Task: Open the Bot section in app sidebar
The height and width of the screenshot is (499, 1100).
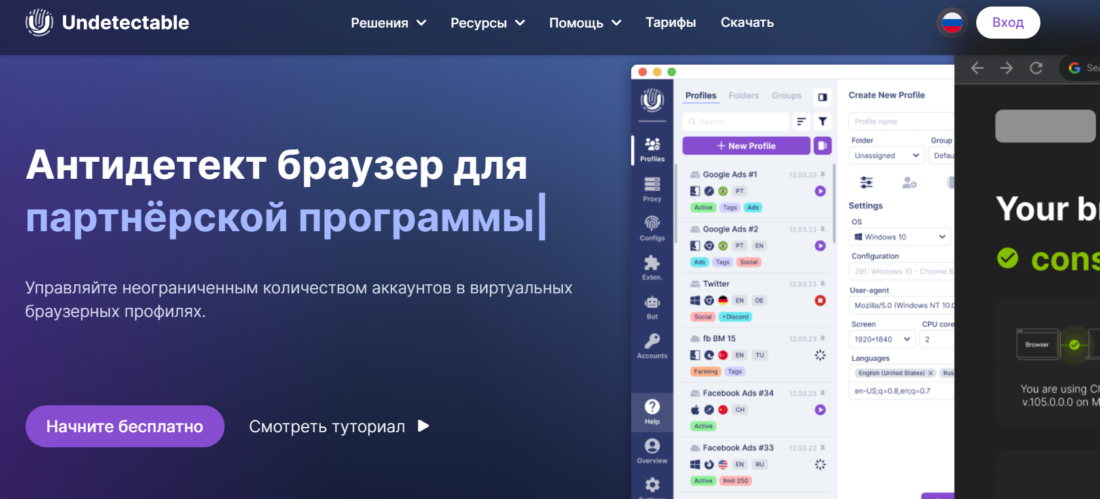Action: [x=652, y=307]
